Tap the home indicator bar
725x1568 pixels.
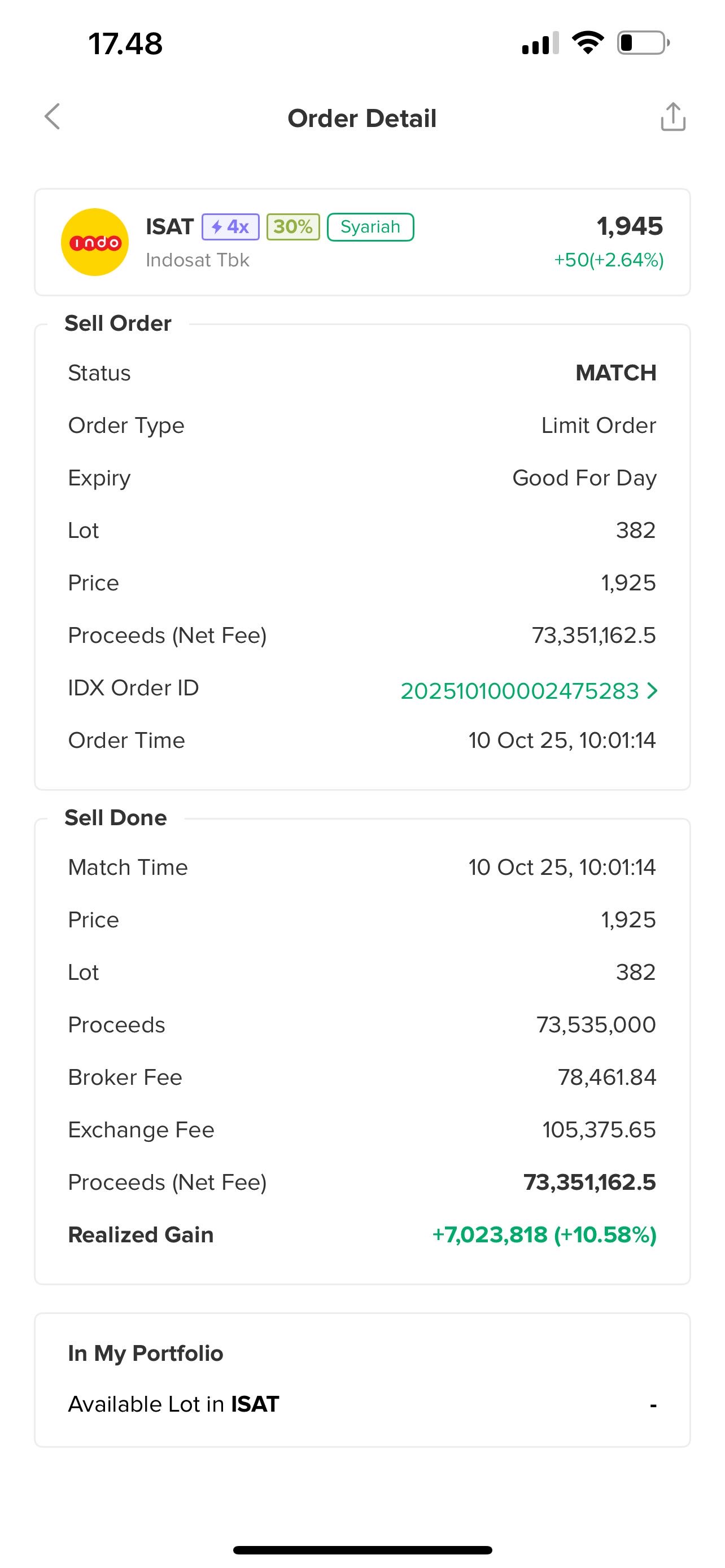[x=362, y=1550]
